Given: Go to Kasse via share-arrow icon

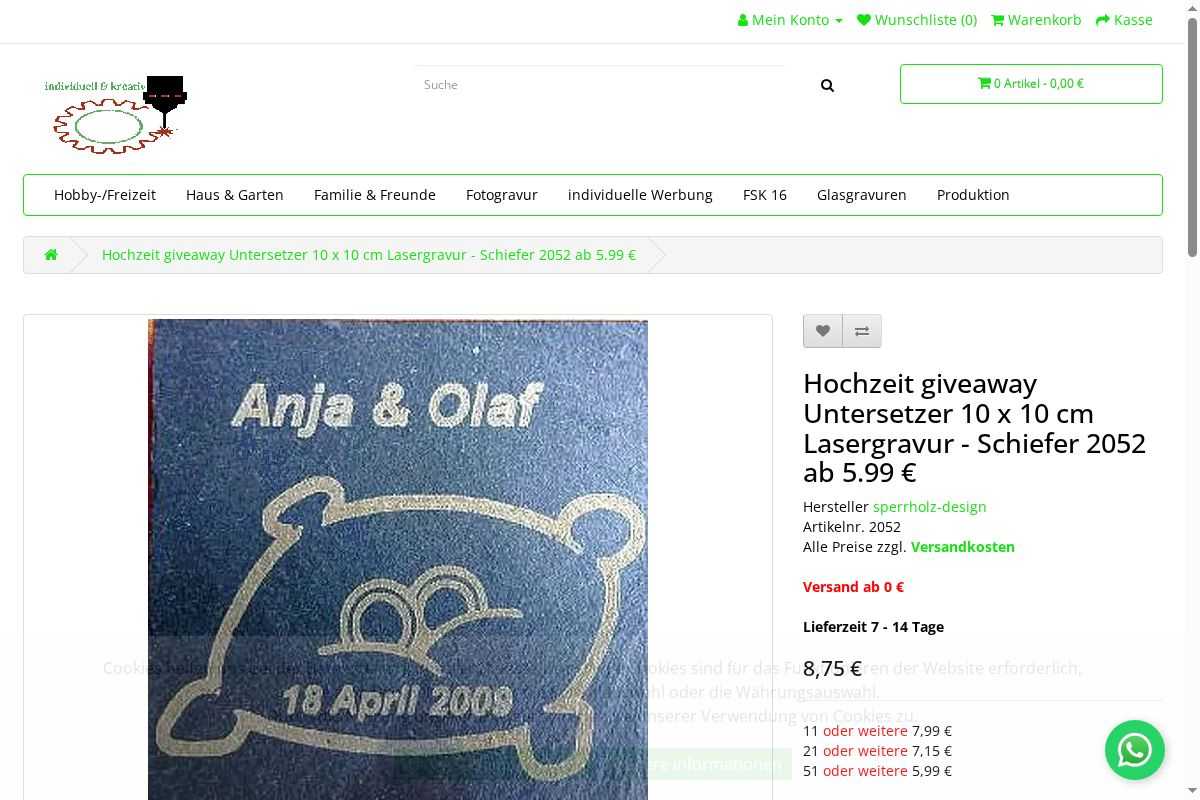Looking at the screenshot, I should tap(1124, 20).
